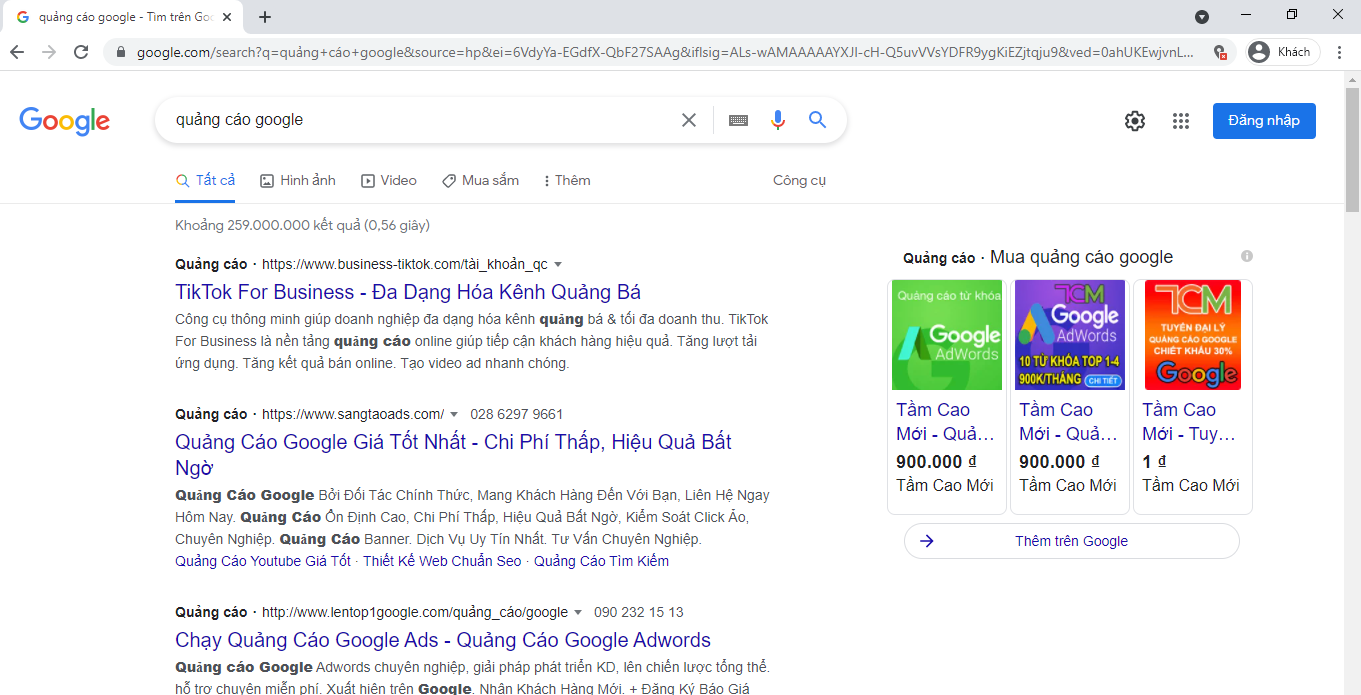1361x695 pixels.
Task: Switch to Hình ảnh results tab
Action: 298,180
